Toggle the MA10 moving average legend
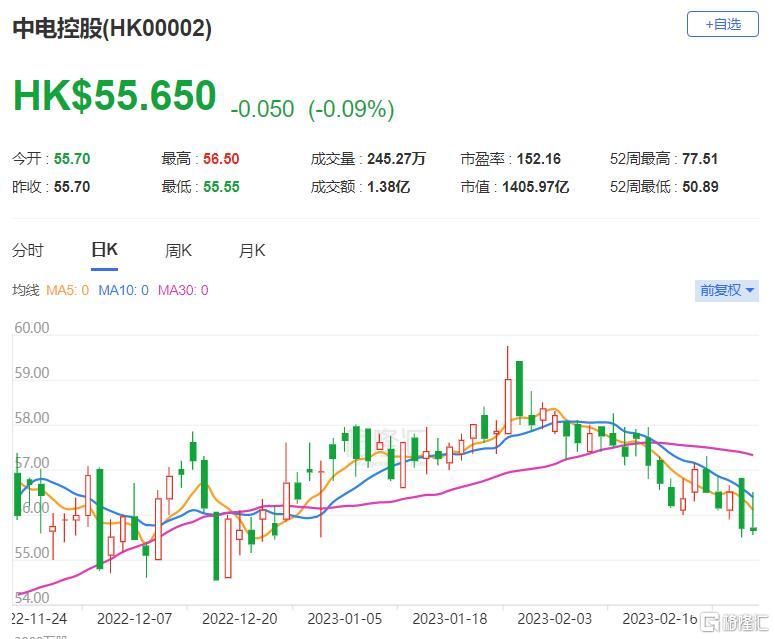Image resolution: width=775 pixels, height=639 pixels. coord(124,290)
